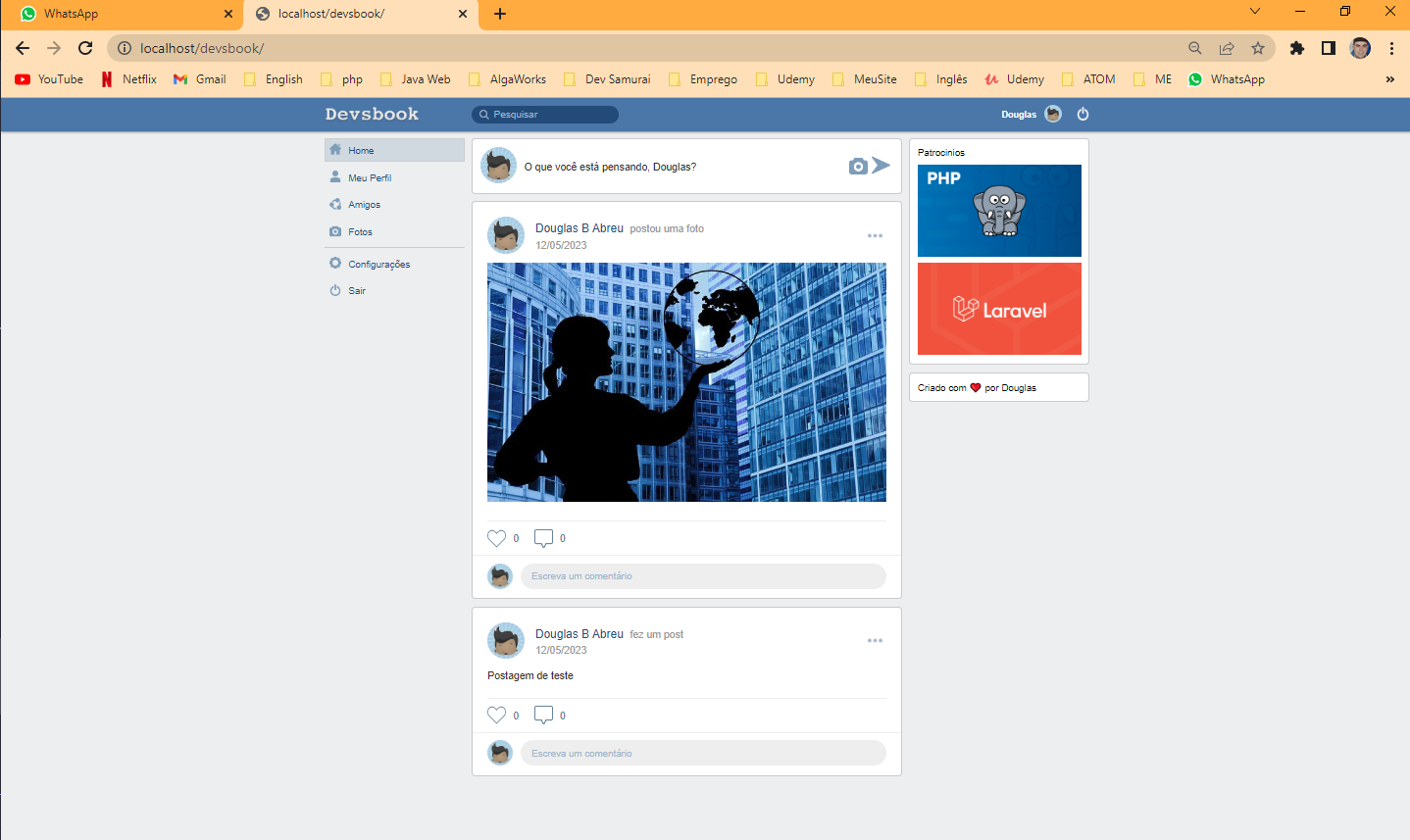The width and height of the screenshot is (1410, 840).
Task: Click the power logout icon in header
Action: 1083,115
